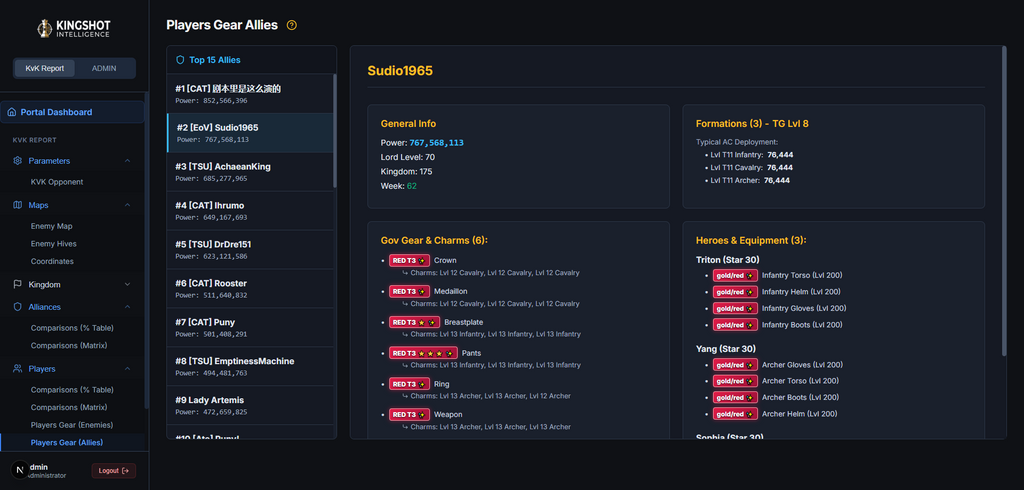
Task: Select player #5 [TSU] DrDre151
Action: point(250,250)
